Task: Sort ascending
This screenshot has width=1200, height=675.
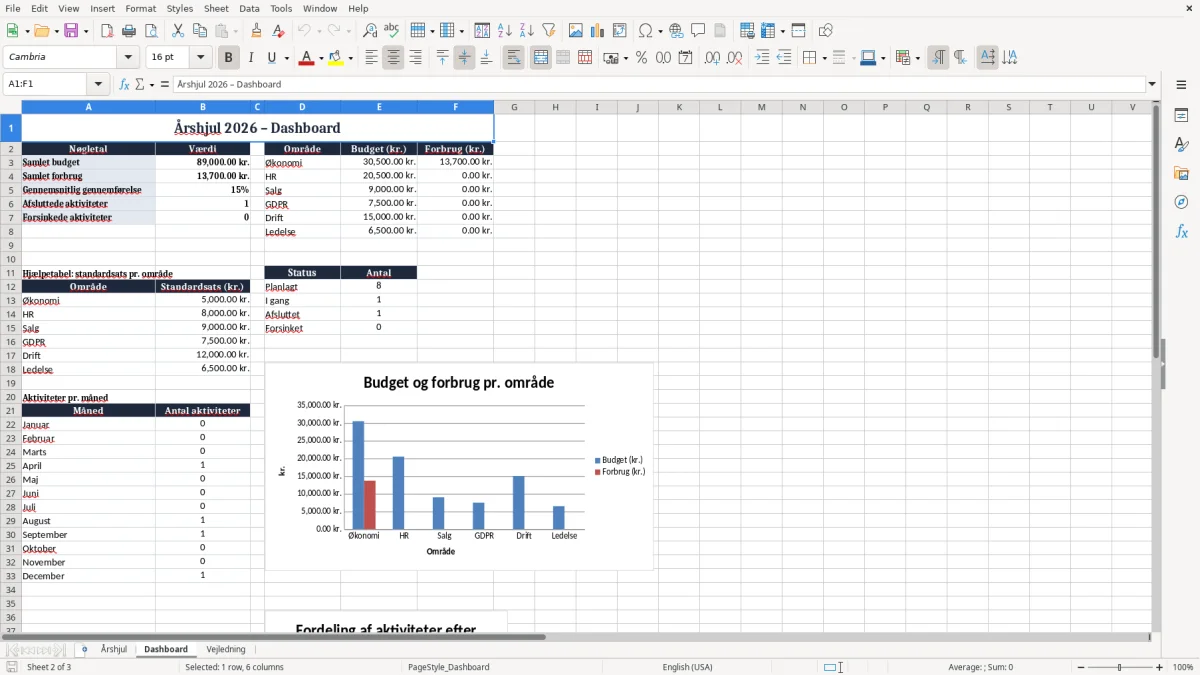Action: point(505,31)
